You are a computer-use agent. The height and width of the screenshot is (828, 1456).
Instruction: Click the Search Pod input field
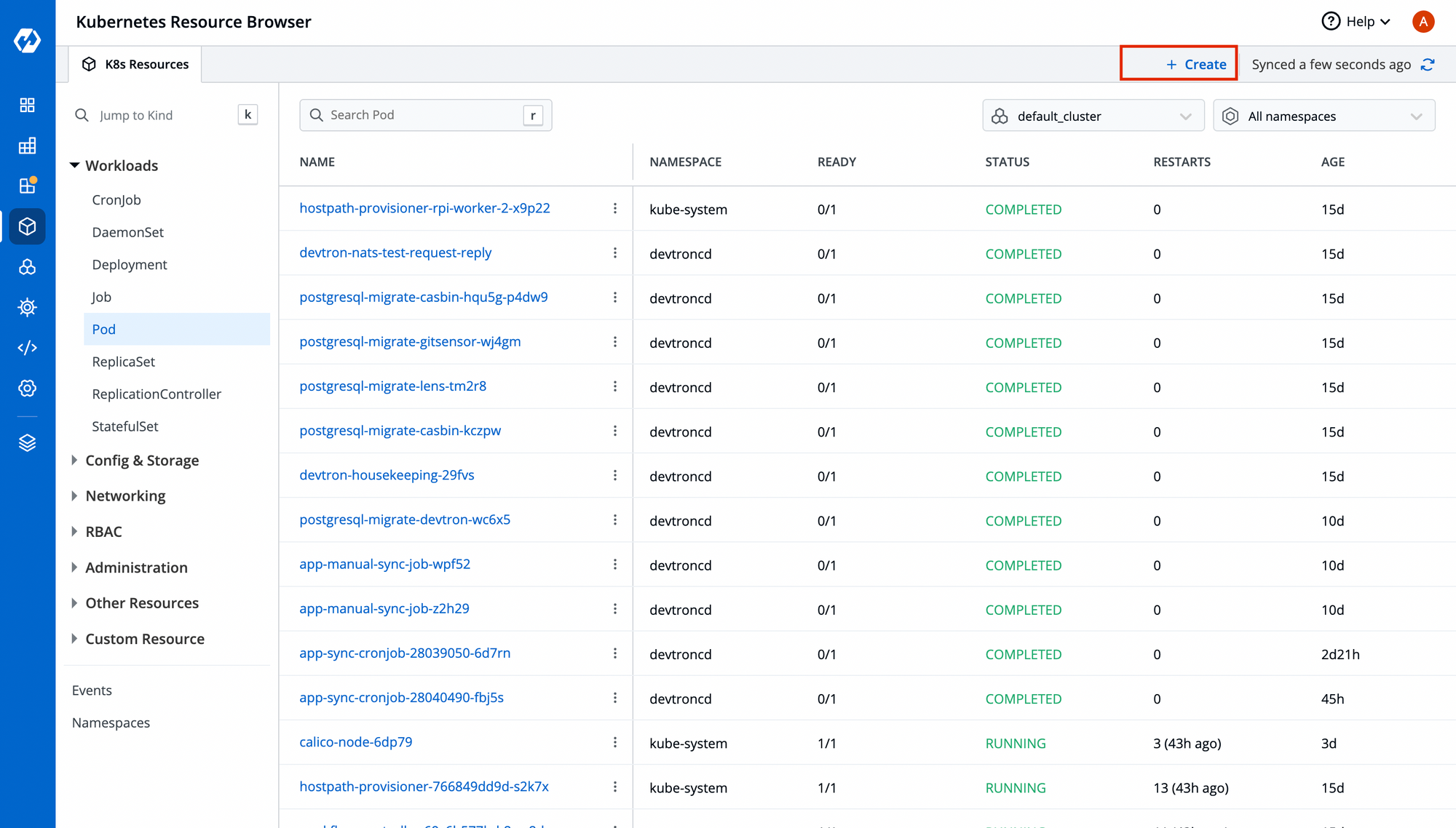tap(424, 114)
